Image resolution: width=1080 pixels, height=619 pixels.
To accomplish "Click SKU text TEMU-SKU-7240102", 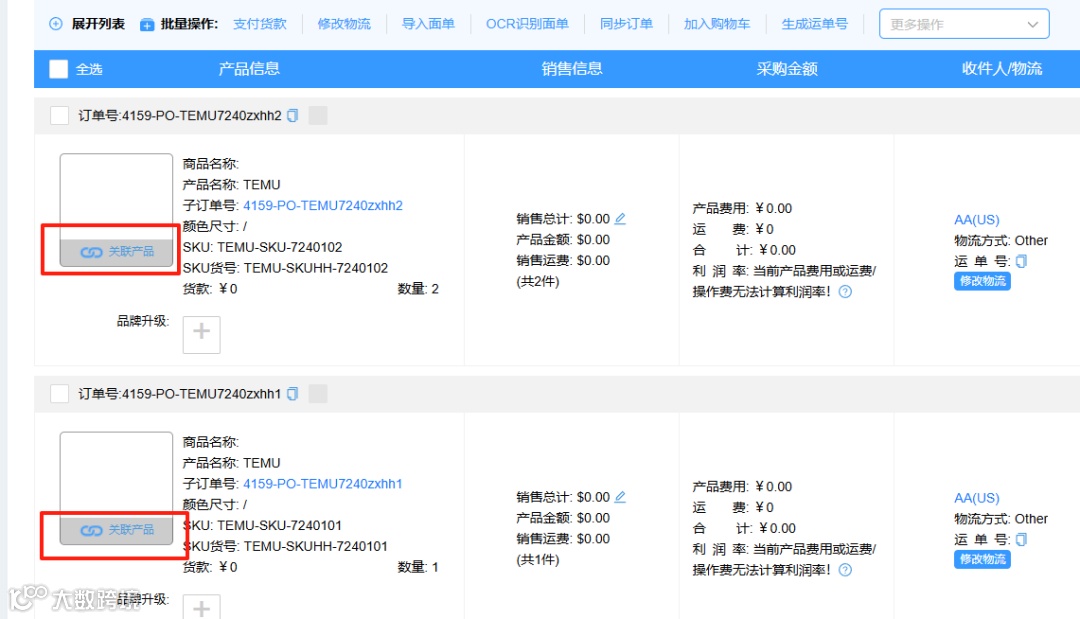I will (x=280, y=247).
